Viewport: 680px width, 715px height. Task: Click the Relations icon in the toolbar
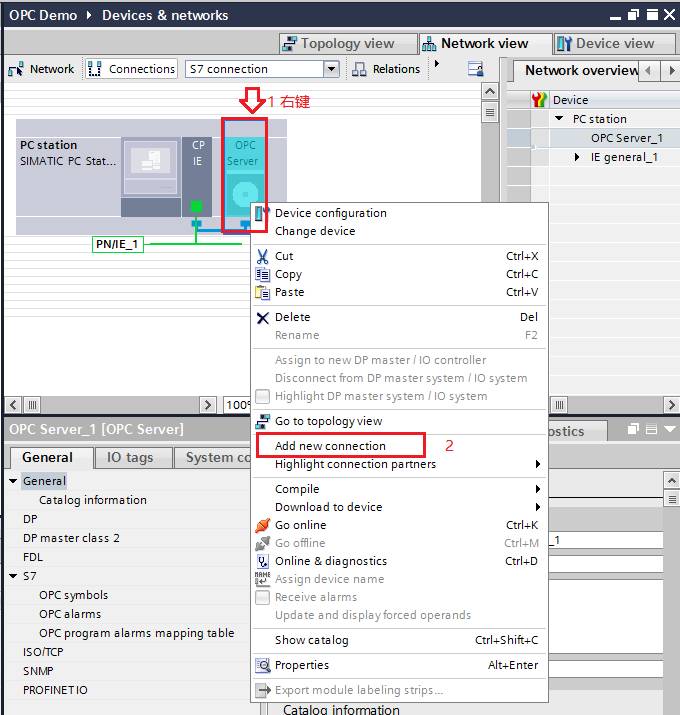(359, 69)
